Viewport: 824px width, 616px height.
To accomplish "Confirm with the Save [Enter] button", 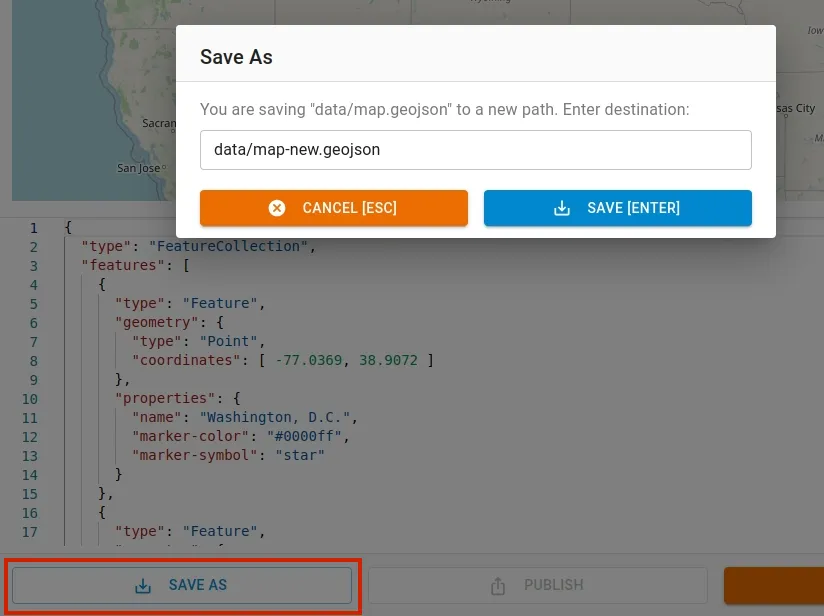I will pos(617,208).
